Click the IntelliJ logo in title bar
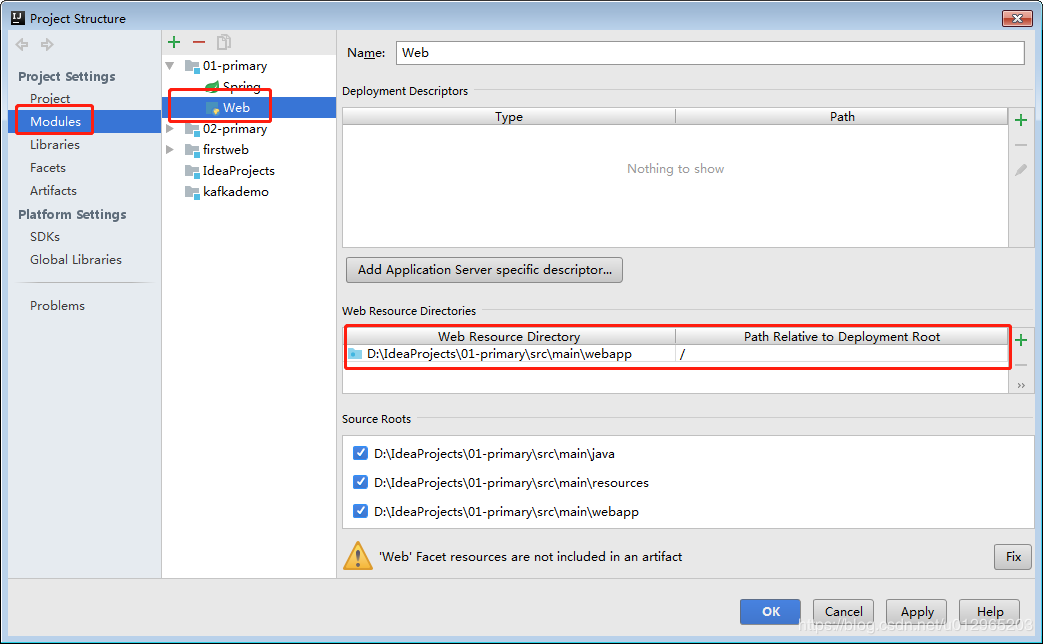Image resolution: width=1043 pixels, height=644 pixels. (x=18, y=18)
